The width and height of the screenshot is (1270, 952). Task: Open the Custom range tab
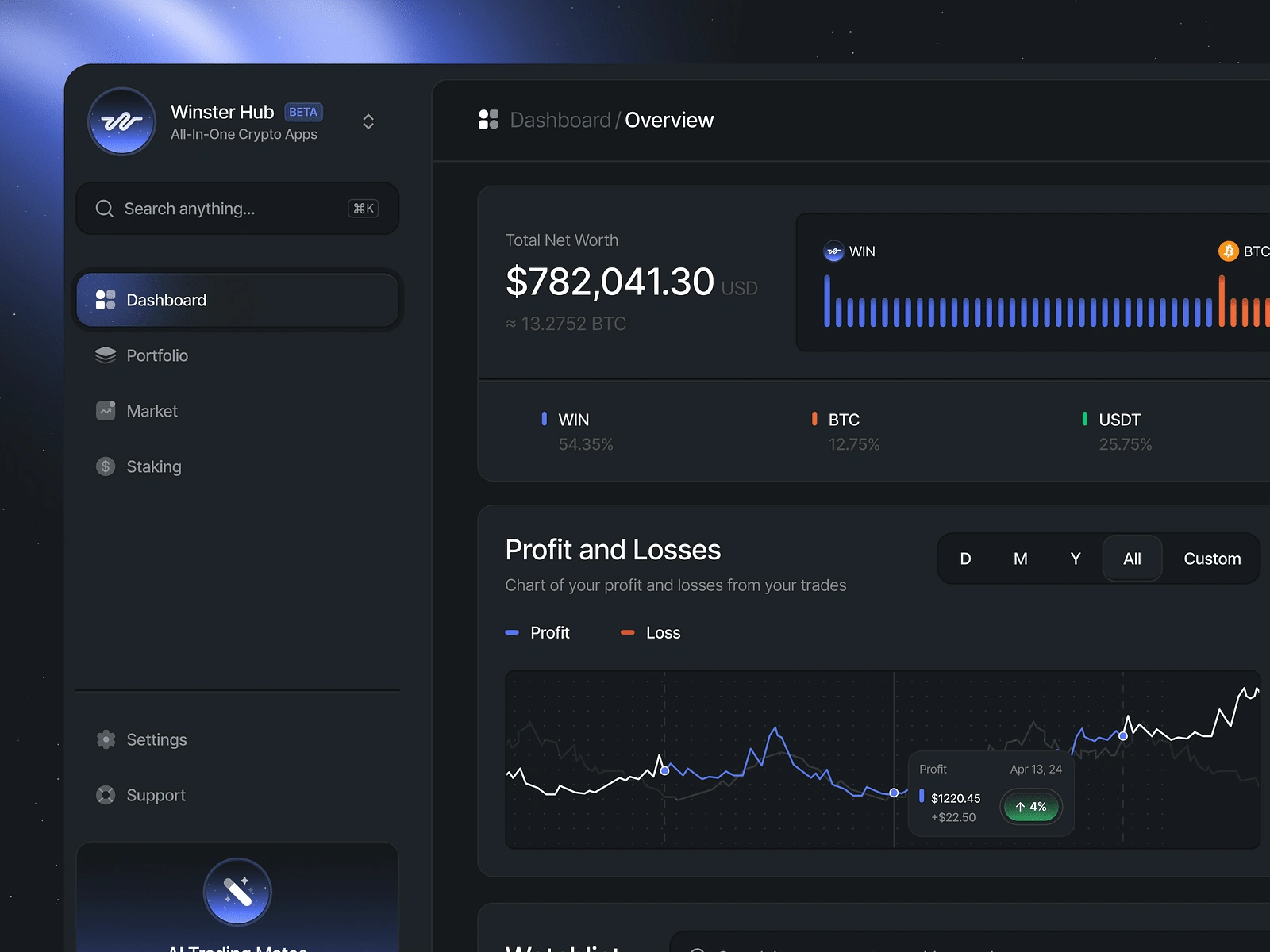tap(1212, 559)
